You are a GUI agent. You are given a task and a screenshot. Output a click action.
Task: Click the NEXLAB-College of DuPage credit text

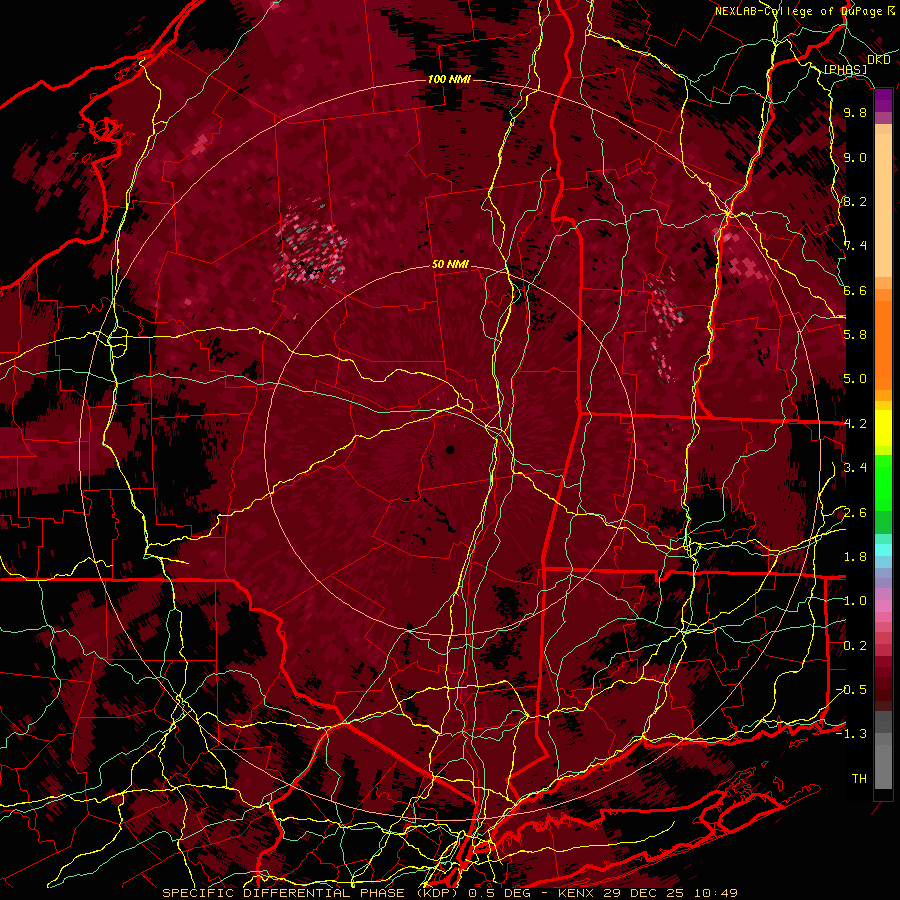coord(800,11)
